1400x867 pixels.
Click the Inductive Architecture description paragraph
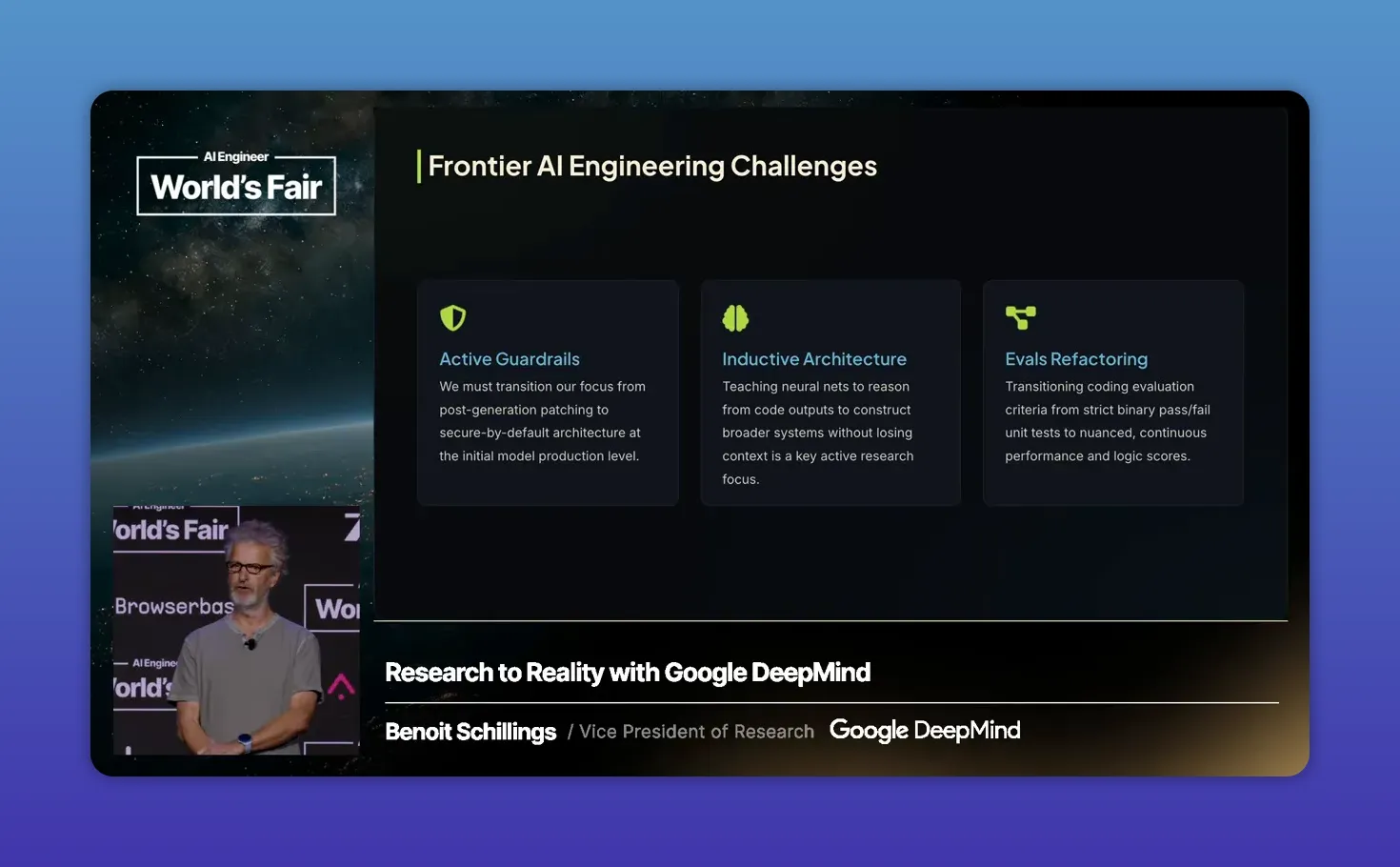point(818,433)
